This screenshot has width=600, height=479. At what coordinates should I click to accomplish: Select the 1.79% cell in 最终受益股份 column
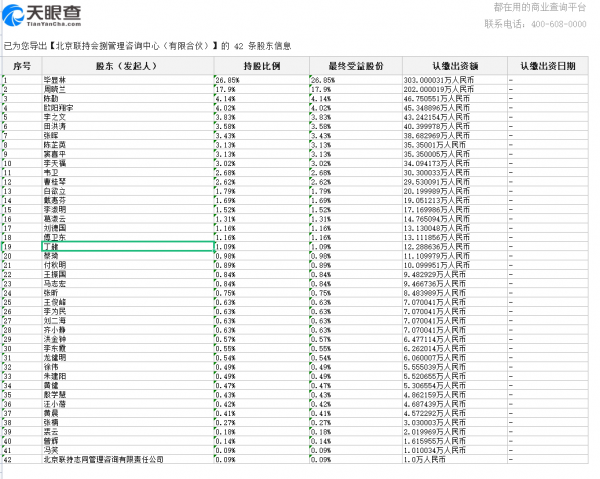(x=355, y=191)
